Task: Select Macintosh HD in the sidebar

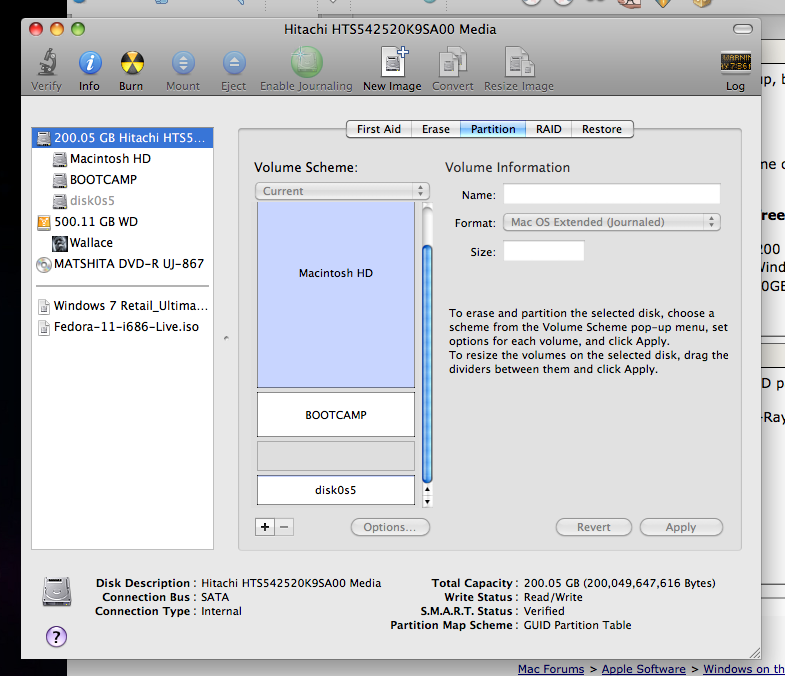Action: (x=123, y=159)
